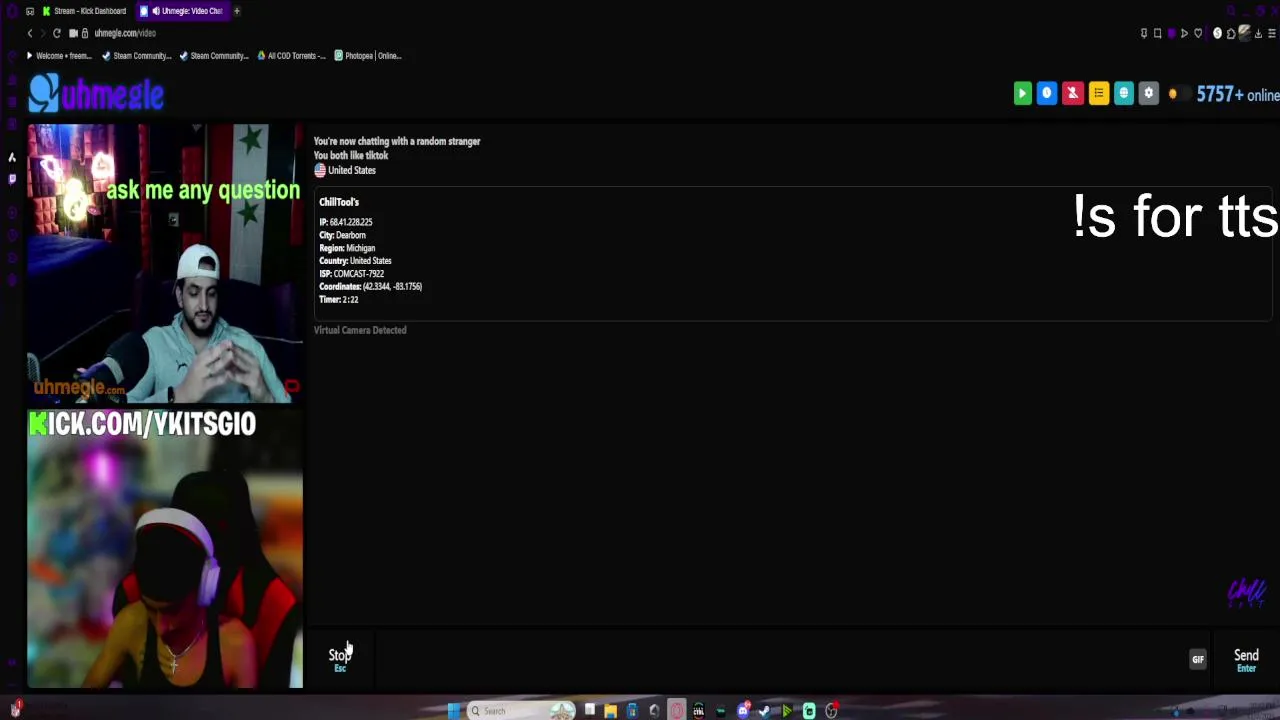
Task: Open the browser easy setup menu icon
Action: (x=1271, y=33)
